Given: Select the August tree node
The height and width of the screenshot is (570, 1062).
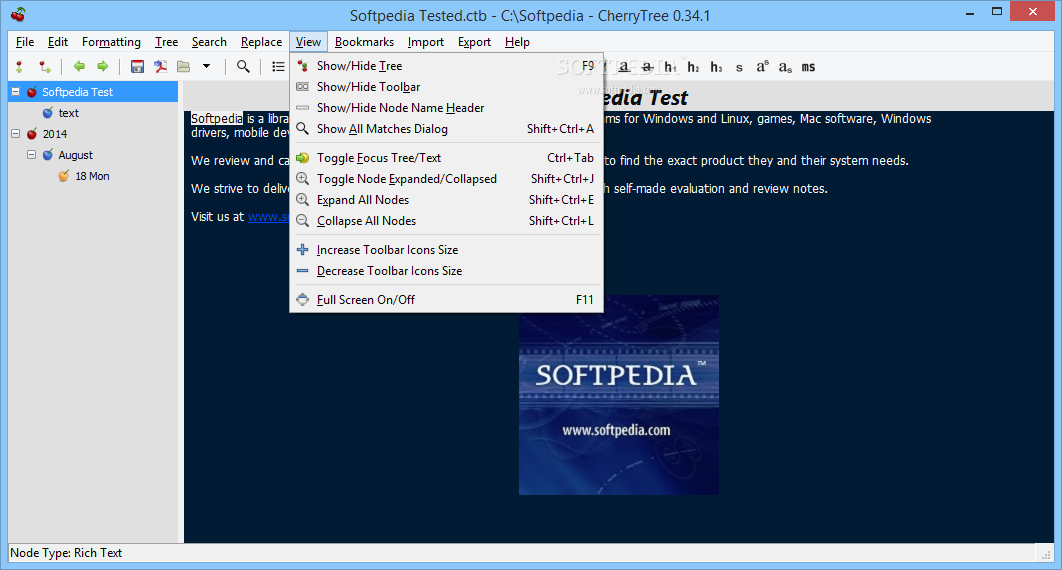Looking at the screenshot, I should click(x=75, y=155).
